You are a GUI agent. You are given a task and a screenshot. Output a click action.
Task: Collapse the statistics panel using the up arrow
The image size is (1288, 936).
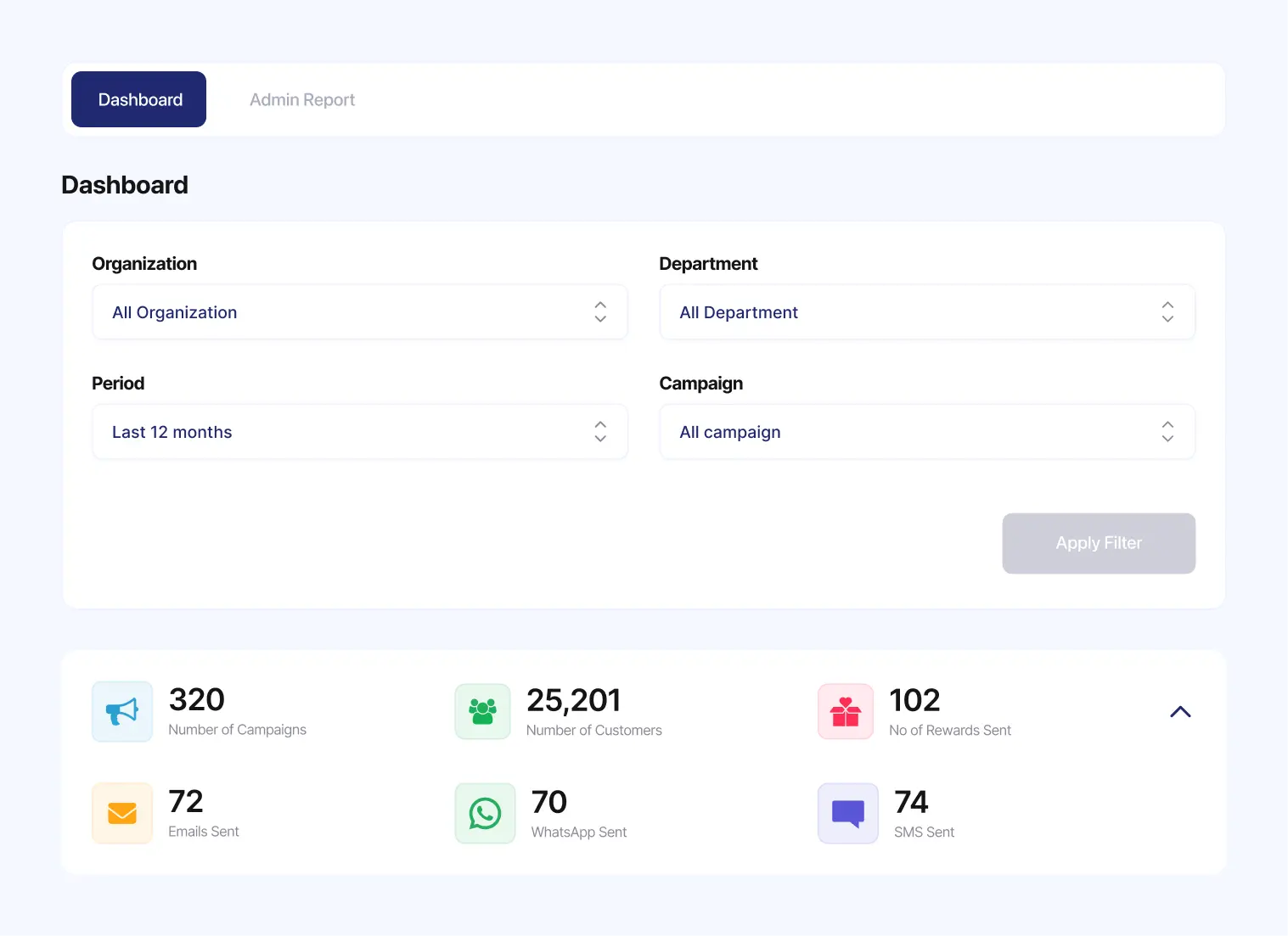click(x=1180, y=711)
